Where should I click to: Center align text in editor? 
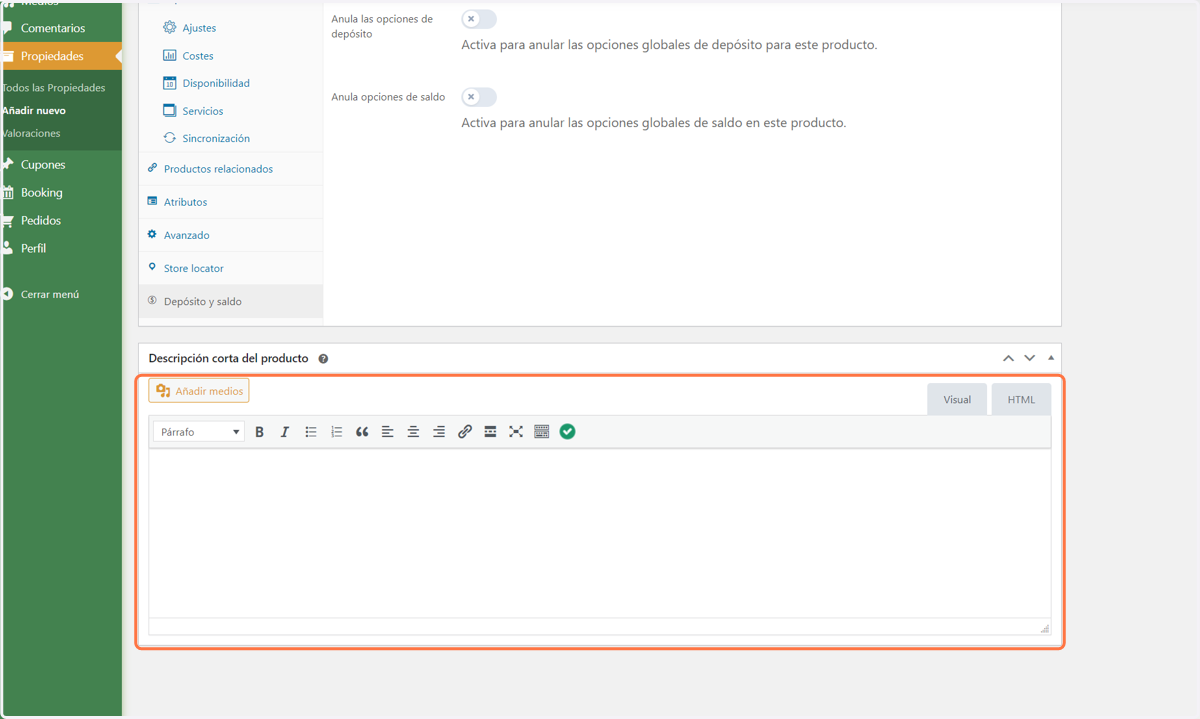click(413, 432)
